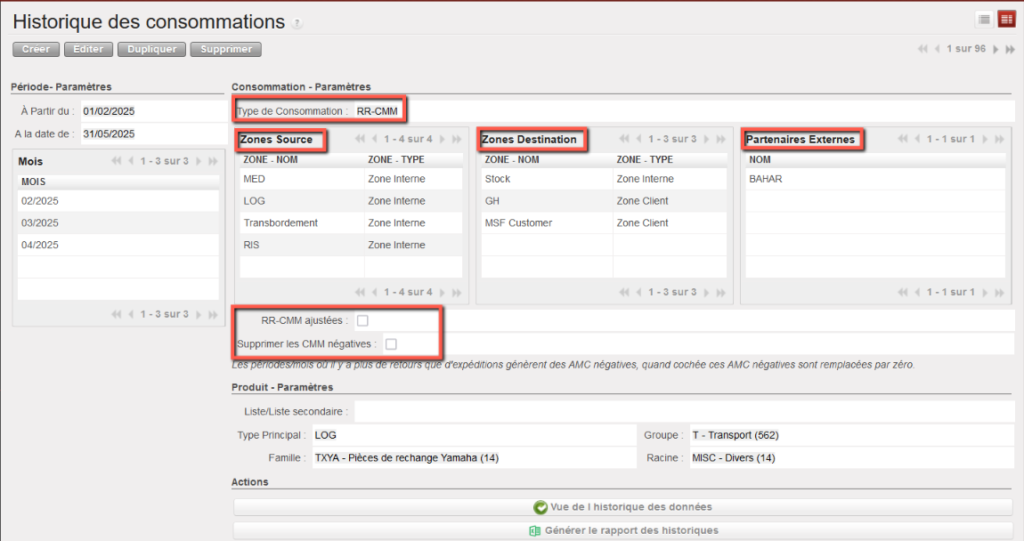Click Vue de l'historique des données
Image resolution: width=1024 pixels, height=541 pixels.
[x=622, y=507]
